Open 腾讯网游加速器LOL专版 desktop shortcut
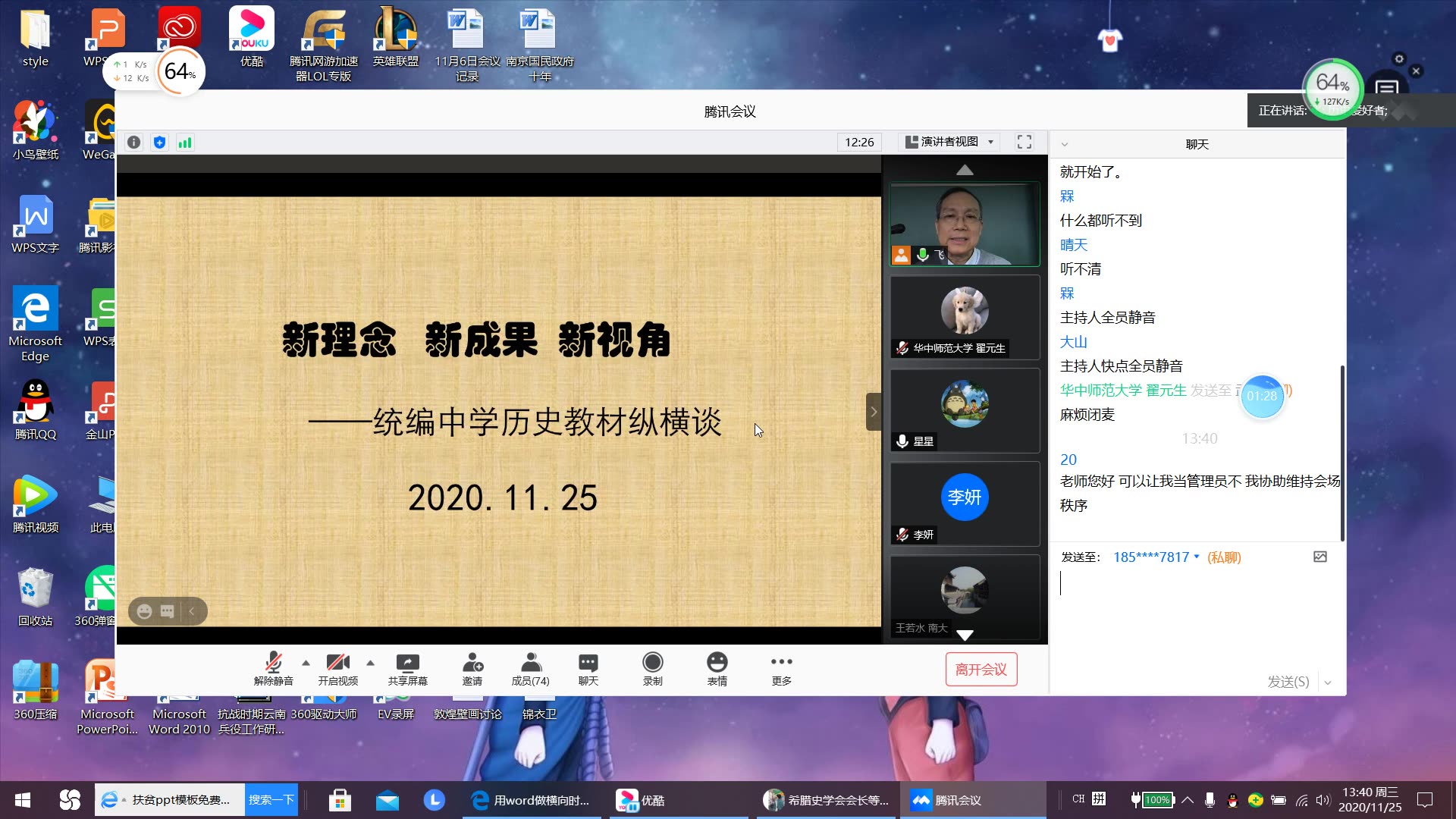The width and height of the screenshot is (1456, 819). pyautogui.click(x=324, y=45)
